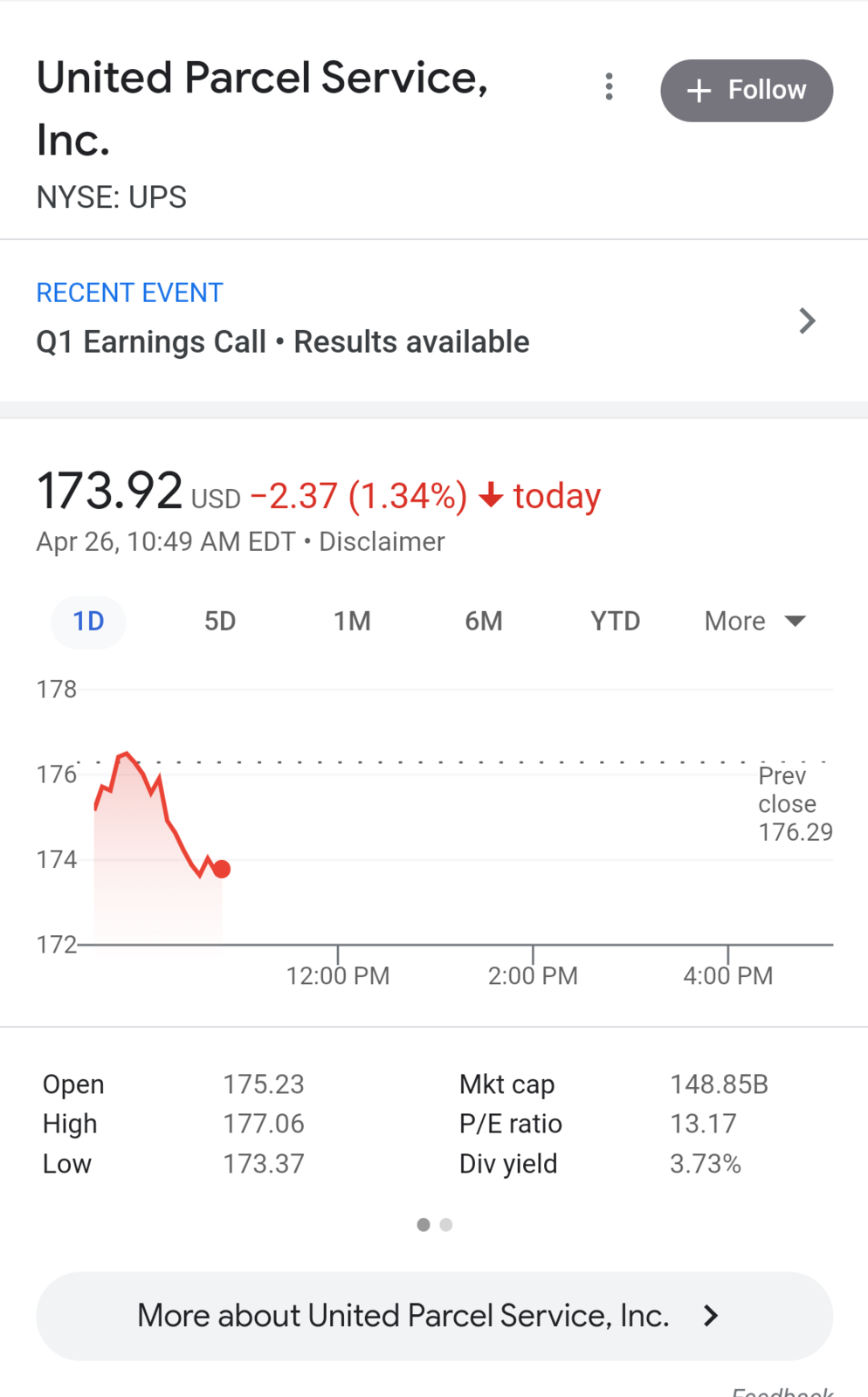The width and height of the screenshot is (868, 1397).
Task: Click the Feedback link
Action: pyautogui.click(x=782, y=1391)
